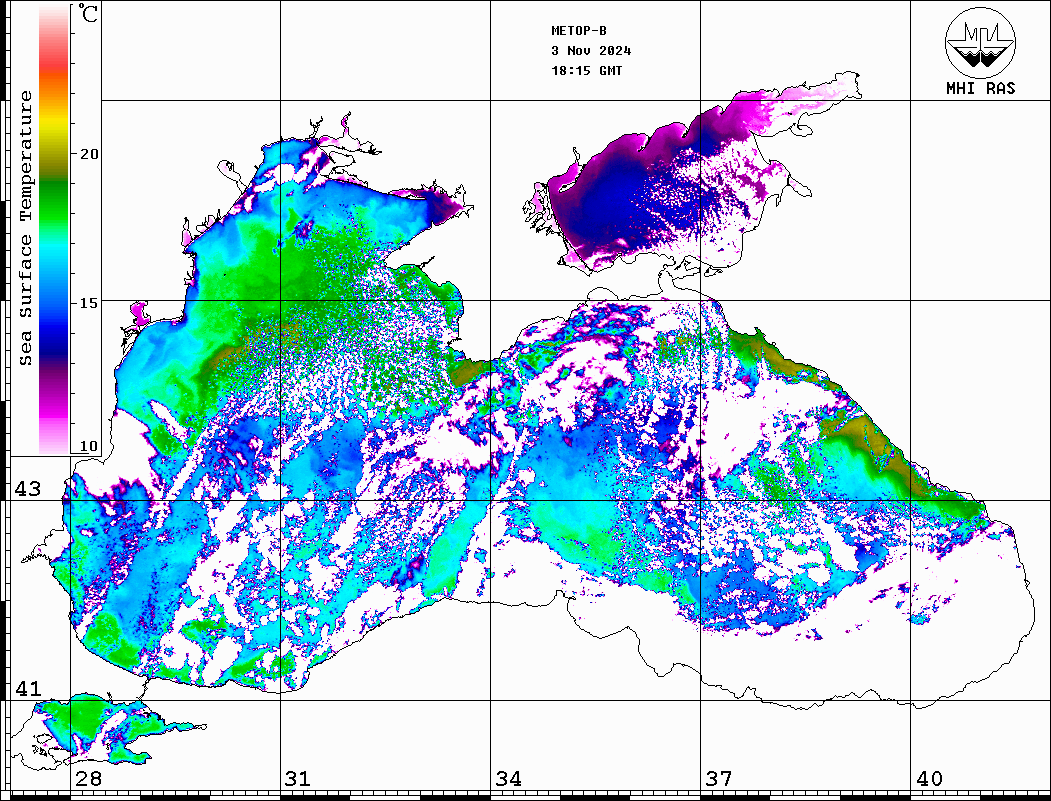Click the MHI RAS logo emblem
This screenshot has height=801, width=1051.
[980, 42]
